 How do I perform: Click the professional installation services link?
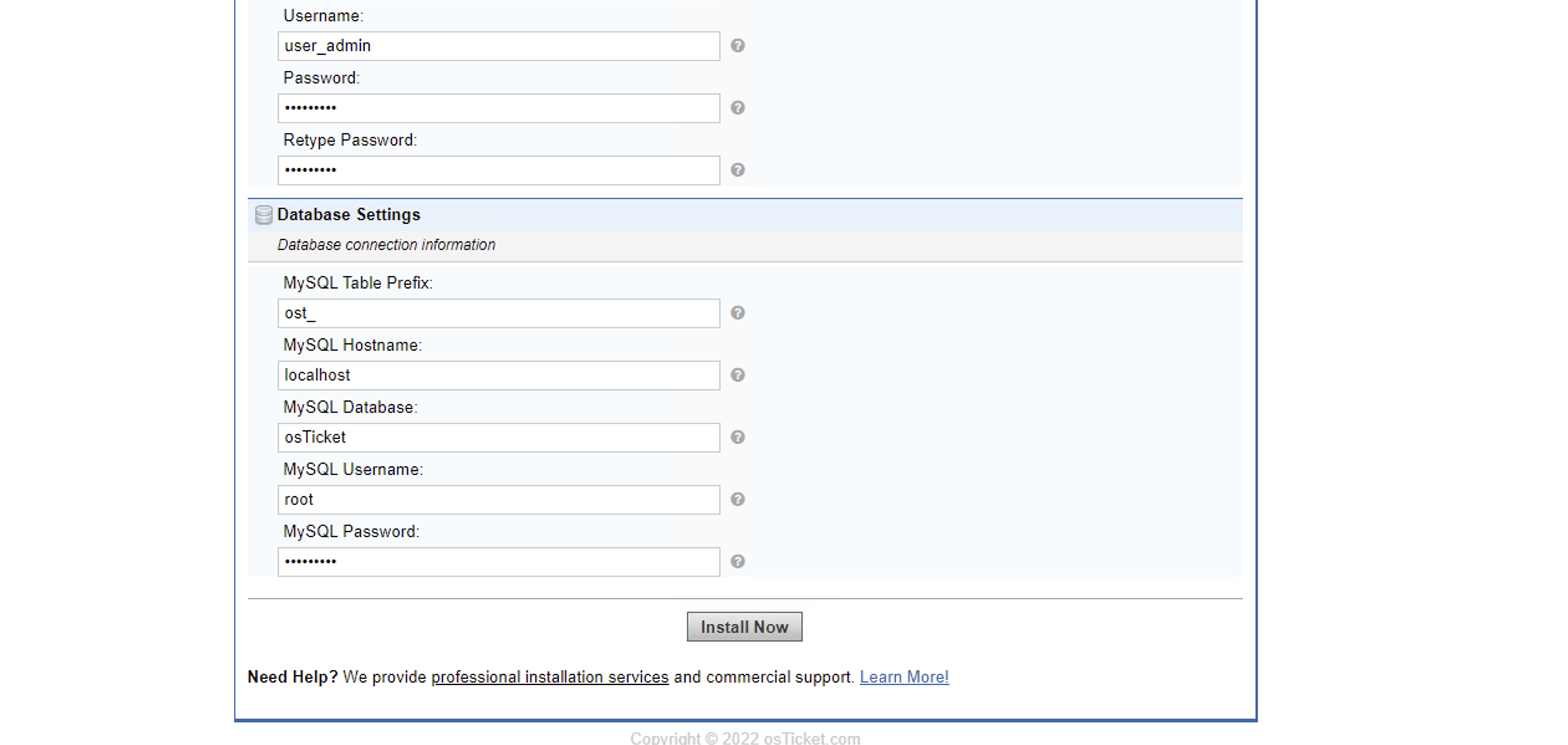pyautogui.click(x=549, y=677)
